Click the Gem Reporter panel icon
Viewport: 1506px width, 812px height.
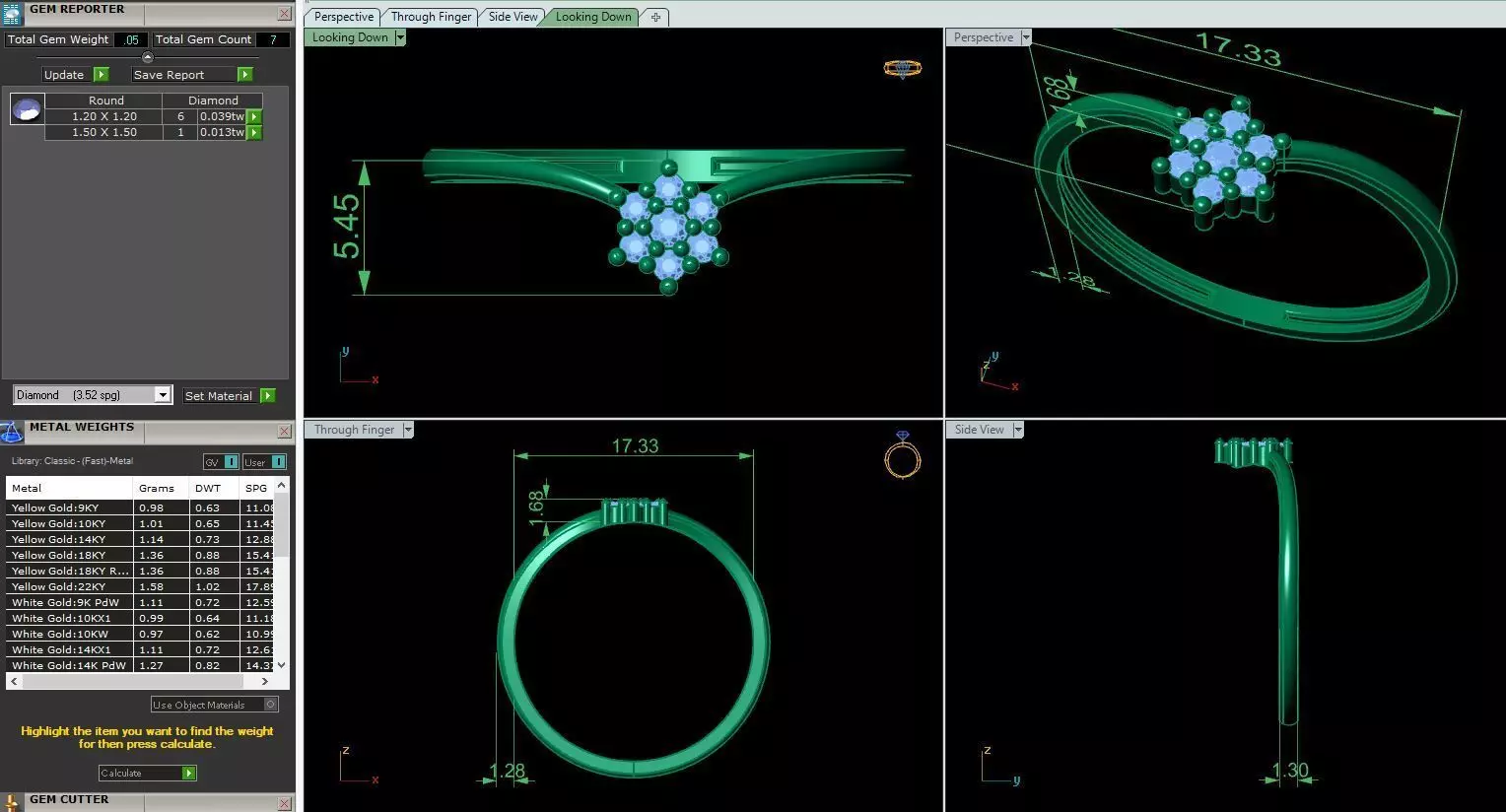[12, 13]
